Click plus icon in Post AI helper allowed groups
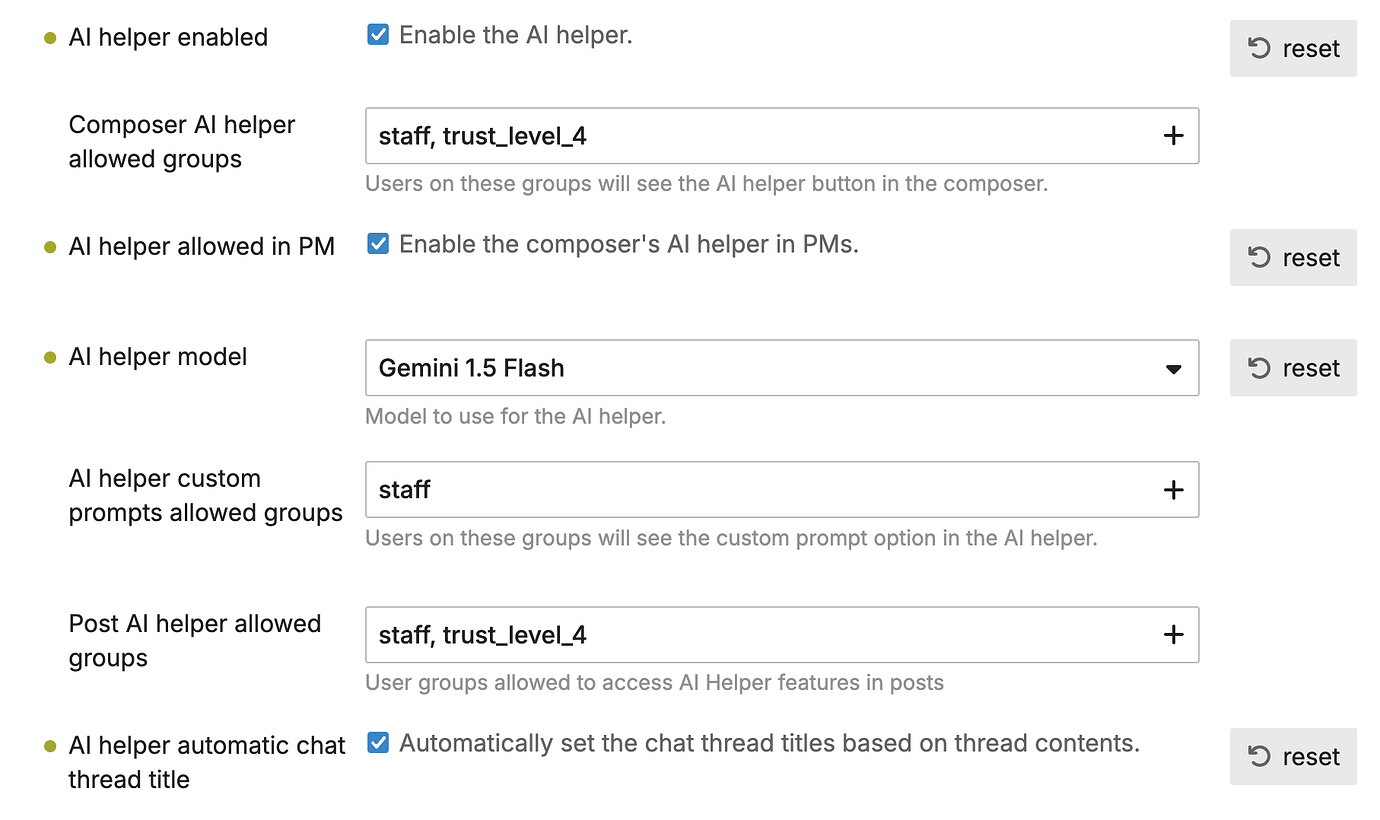The image size is (1380, 820). coord(1174,635)
